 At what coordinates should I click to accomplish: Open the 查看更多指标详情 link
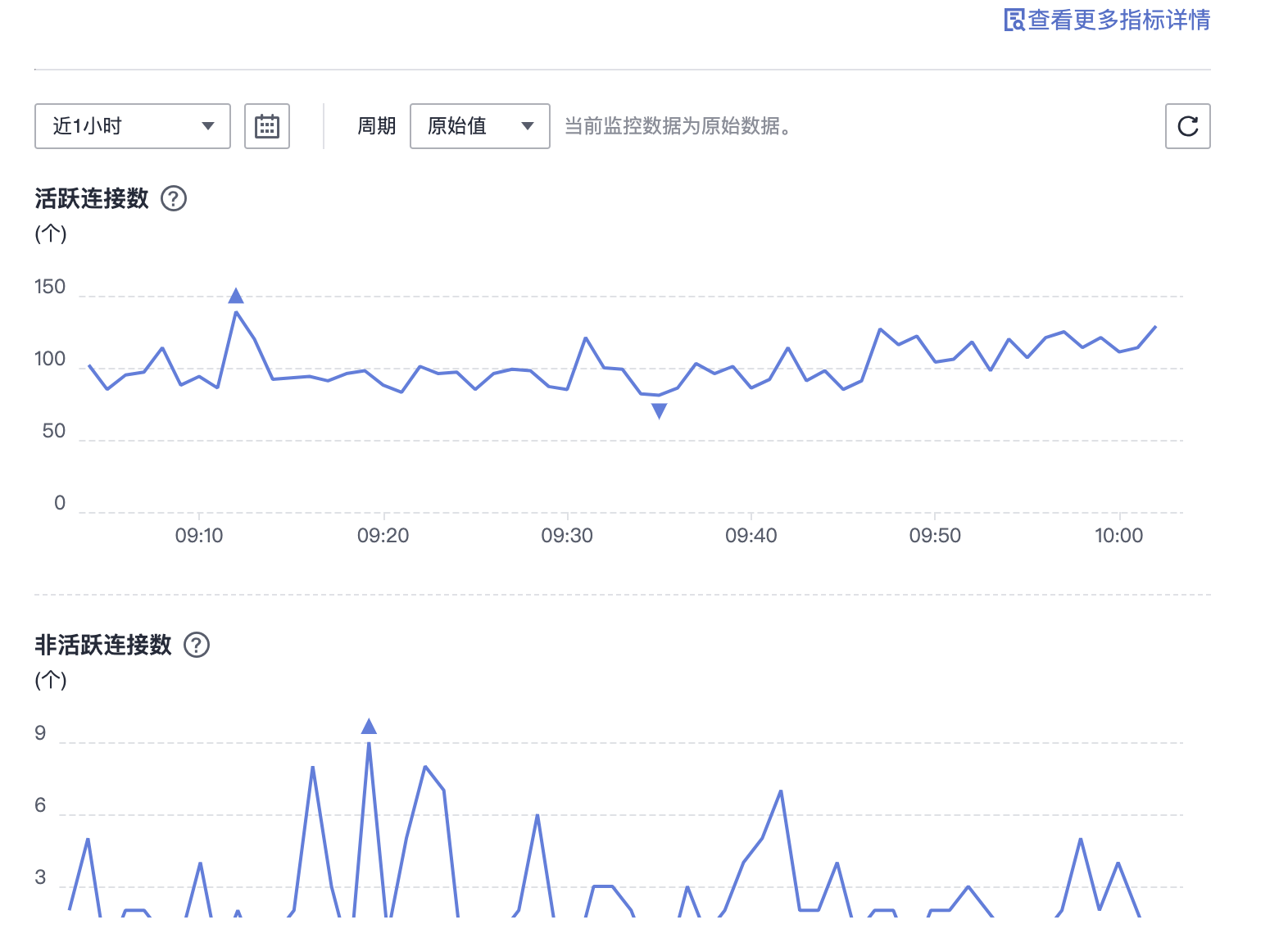coord(1107,20)
